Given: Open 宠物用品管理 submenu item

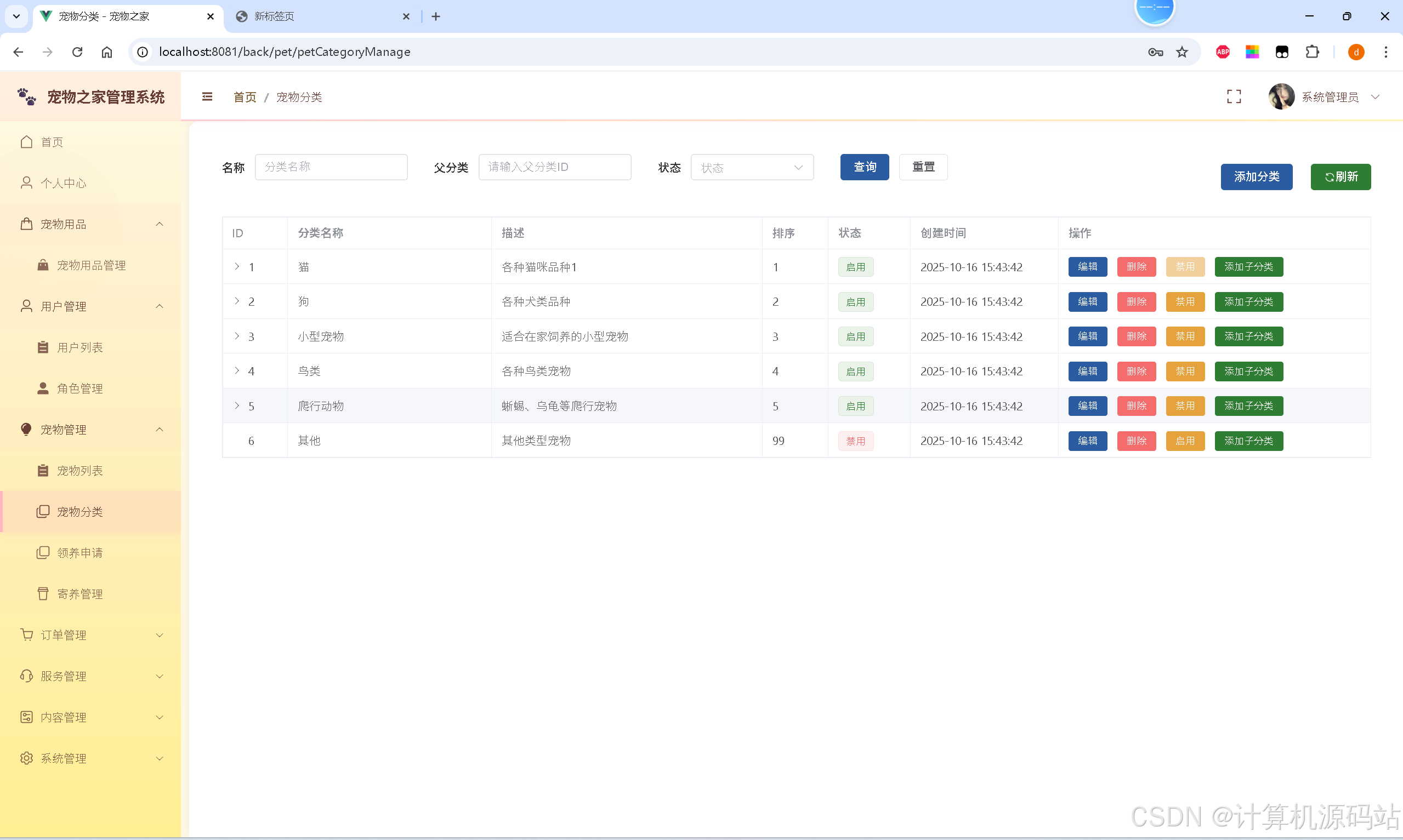Looking at the screenshot, I should tap(90, 265).
